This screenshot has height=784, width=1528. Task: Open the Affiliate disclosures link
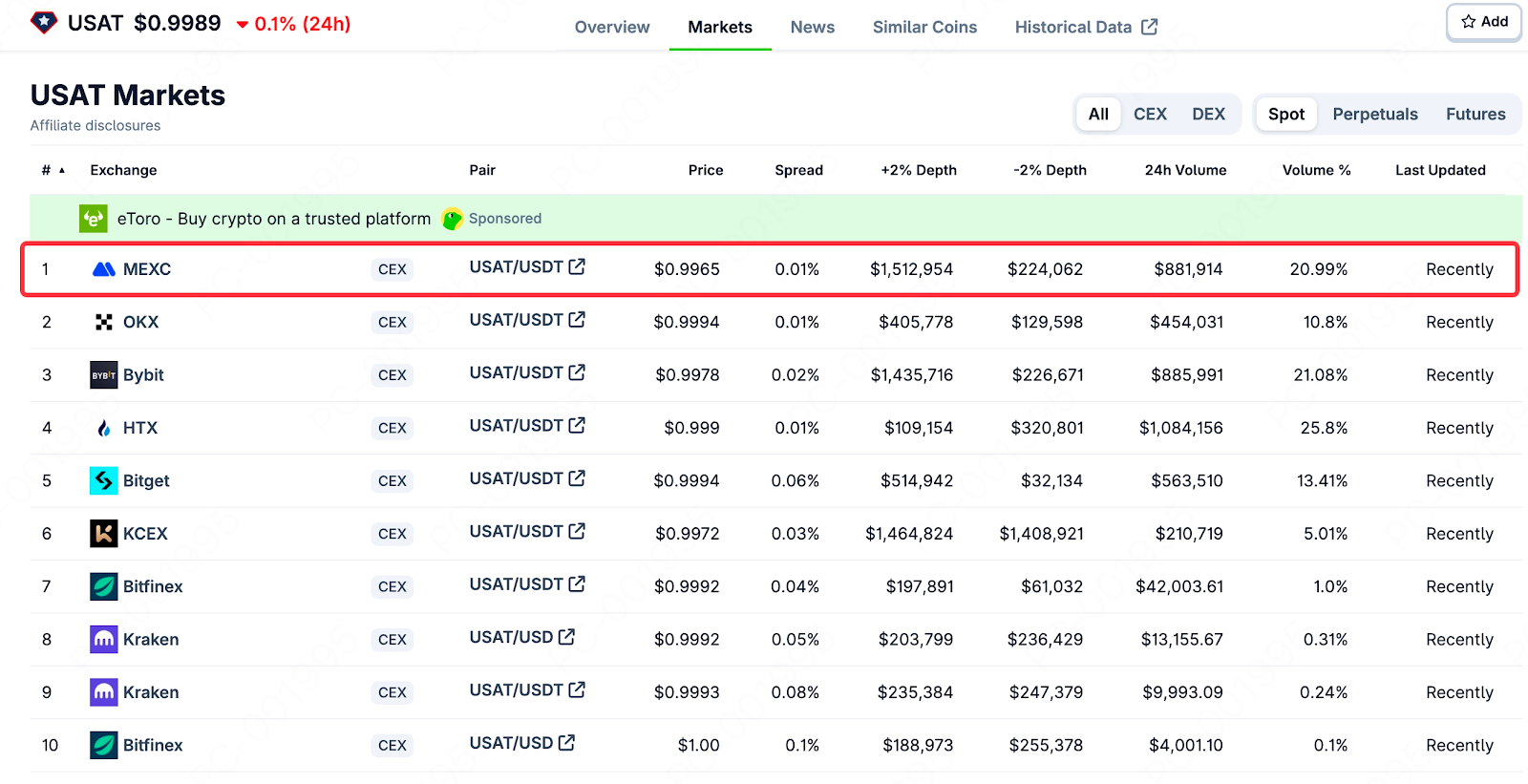[95, 125]
